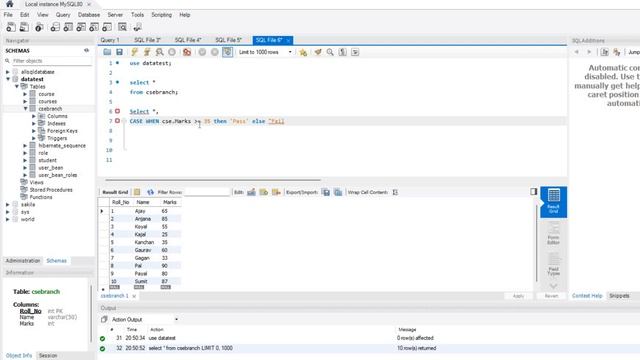Expand the world schema
The image size is (640, 360).
[x=8, y=219]
